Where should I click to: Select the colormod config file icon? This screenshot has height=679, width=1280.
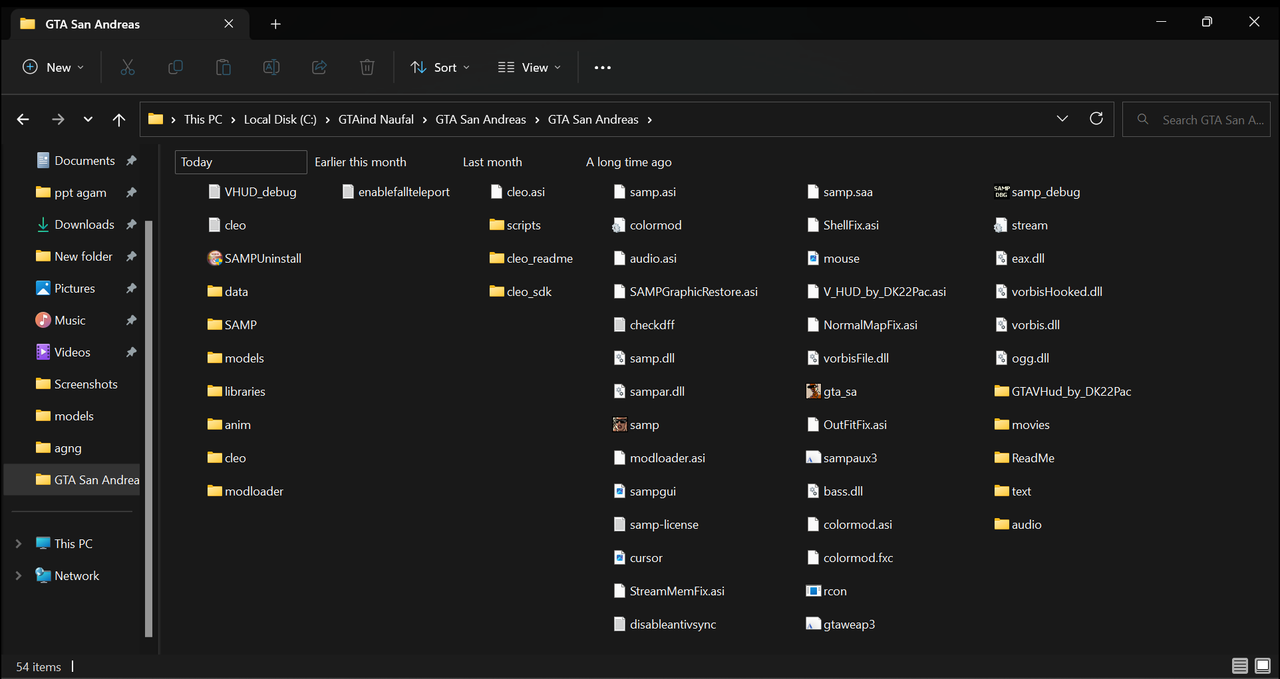click(x=620, y=225)
